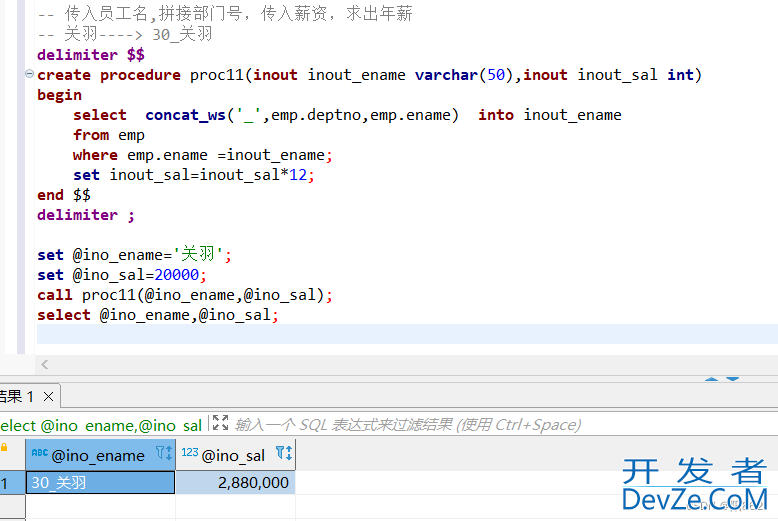Click the editor's left horizontal scroll arrow

pos(45,365)
